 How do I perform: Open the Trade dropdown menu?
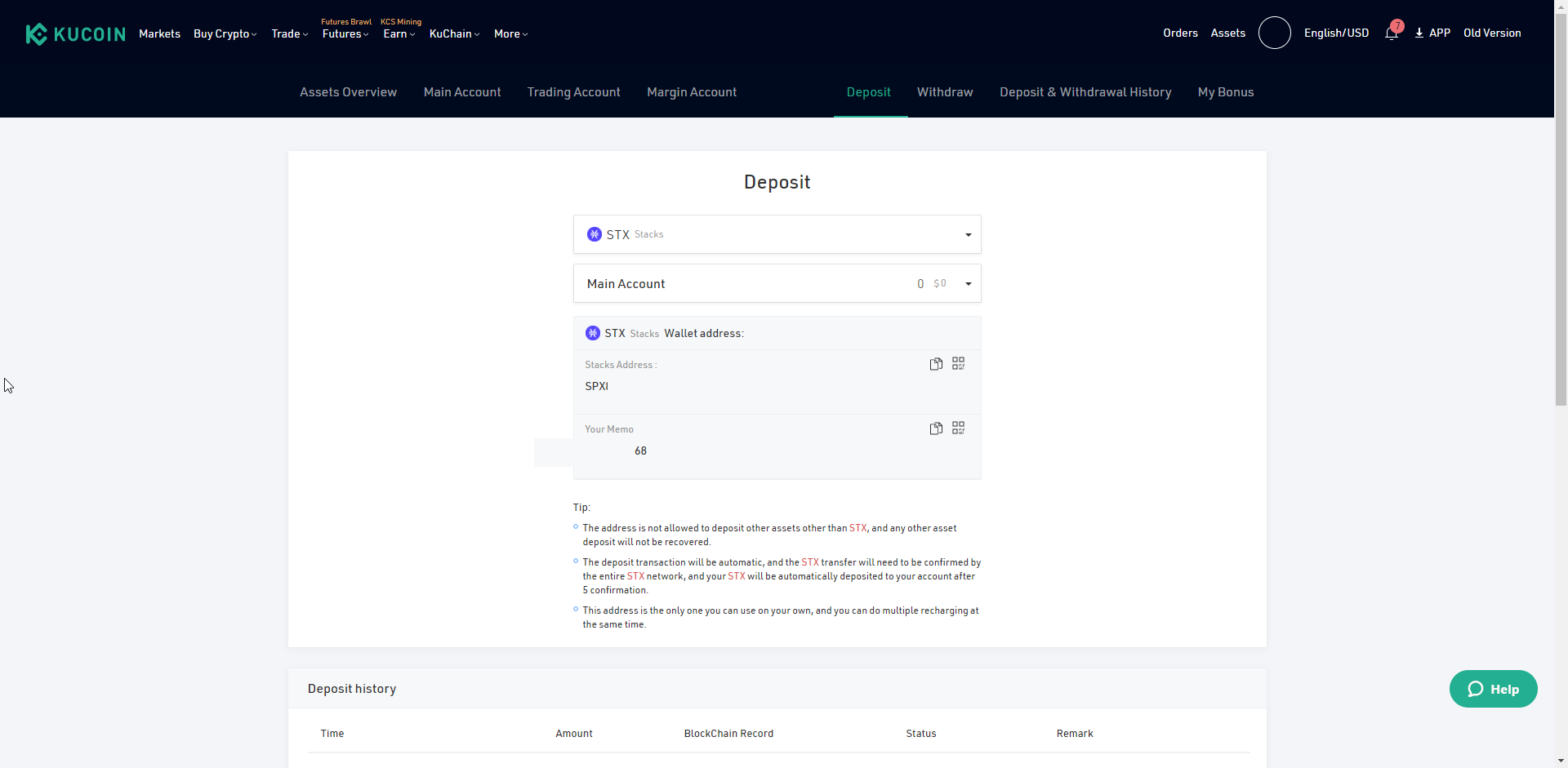point(289,34)
